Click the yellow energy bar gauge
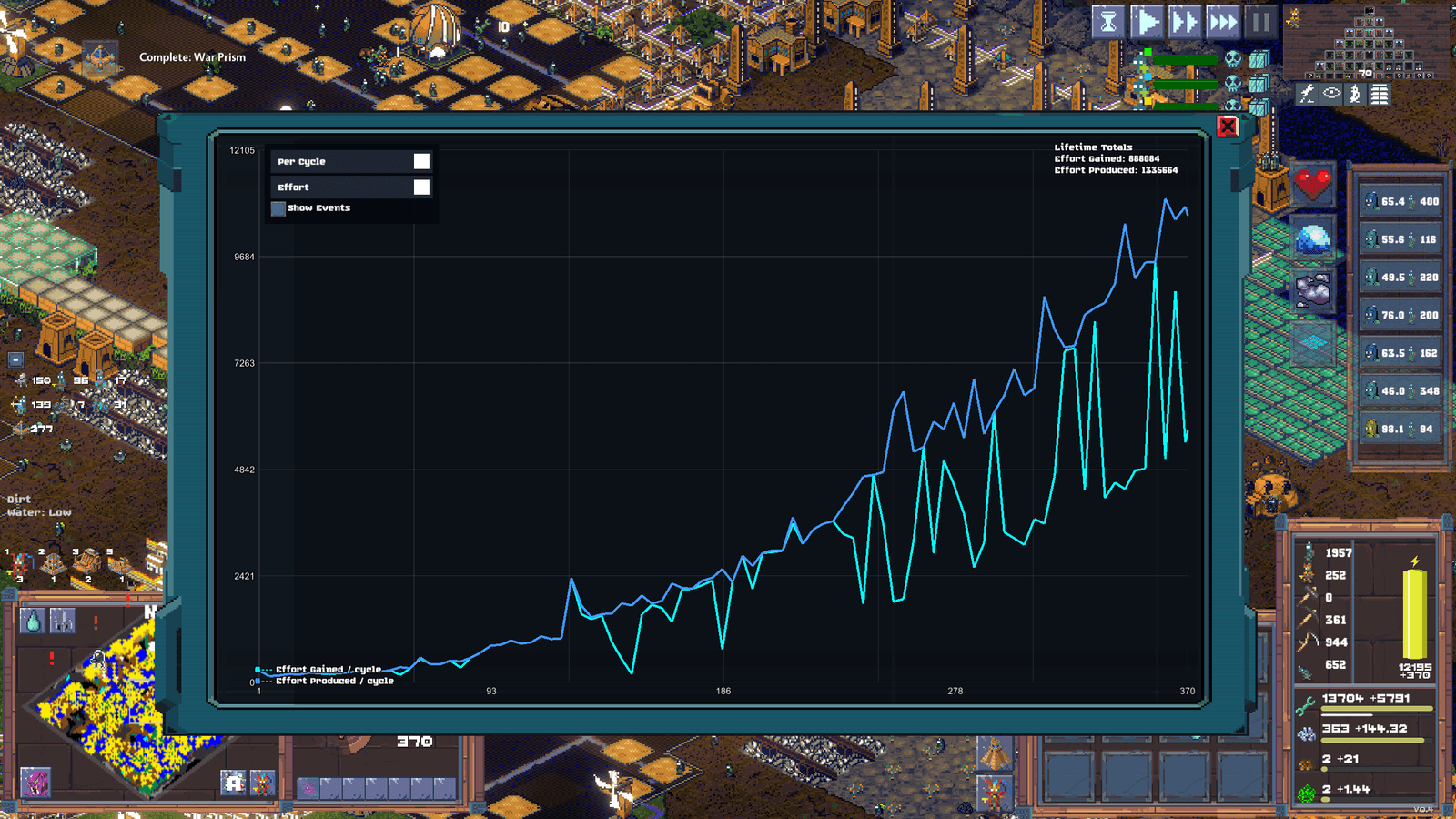Viewport: 1456px width, 819px height. click(x=1415, y=614)
